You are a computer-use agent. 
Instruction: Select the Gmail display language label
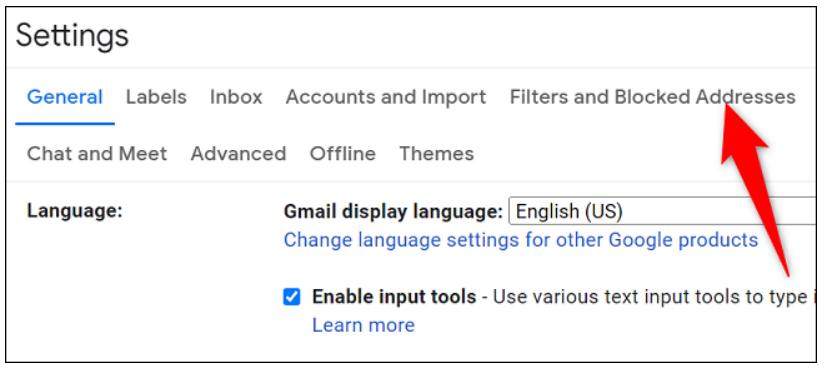[394, 211]
